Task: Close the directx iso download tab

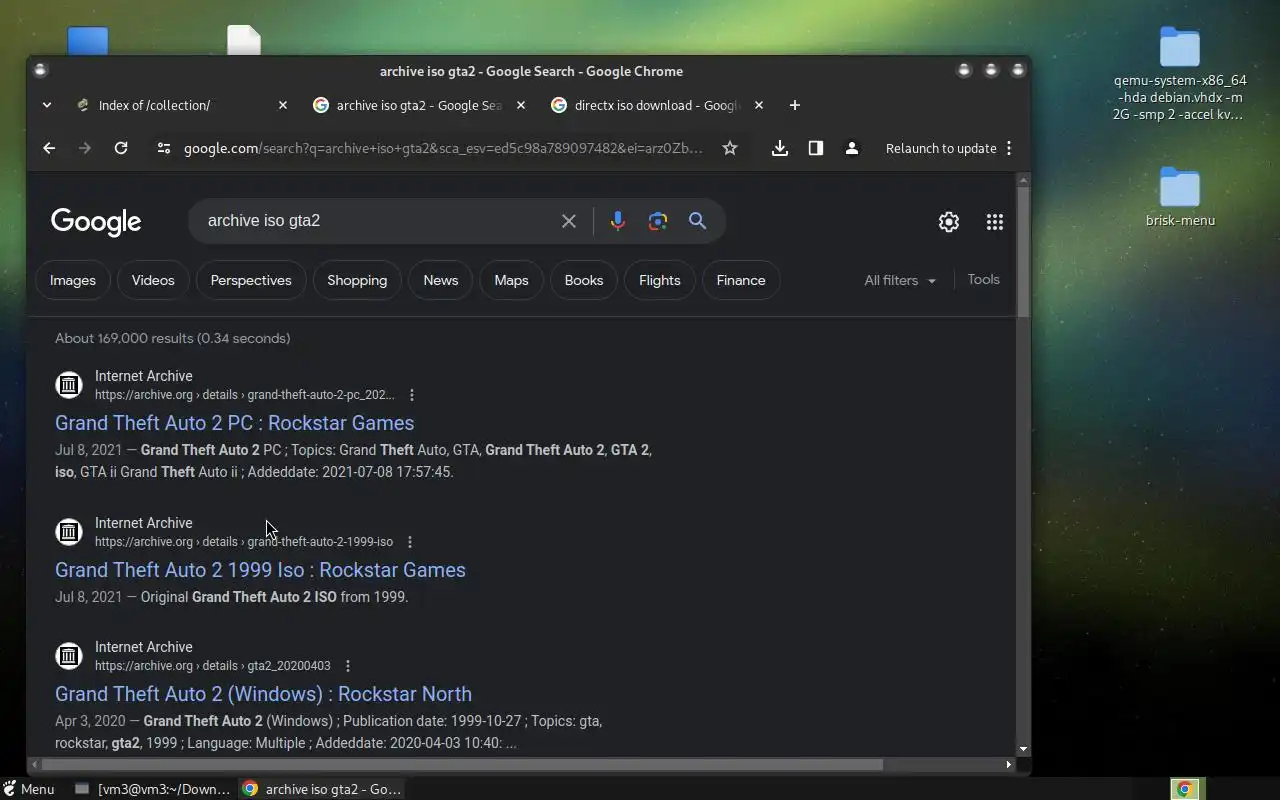Action: point(759,105)
